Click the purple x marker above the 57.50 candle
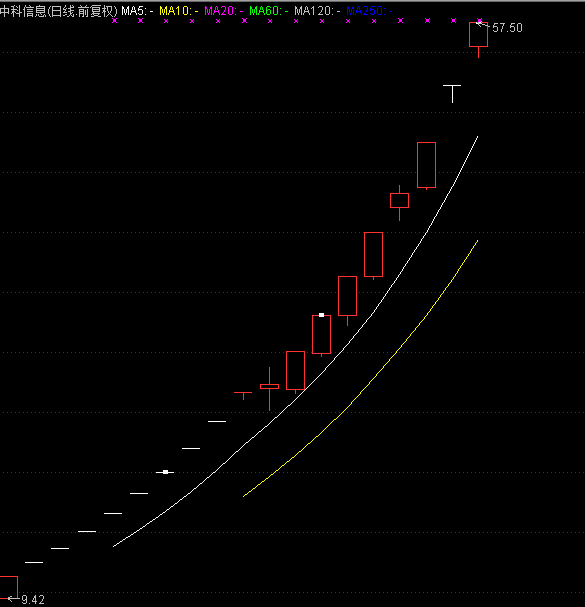The width and height of the screenshot is (585, 607). pyautogui.click(x=479, y=21)
